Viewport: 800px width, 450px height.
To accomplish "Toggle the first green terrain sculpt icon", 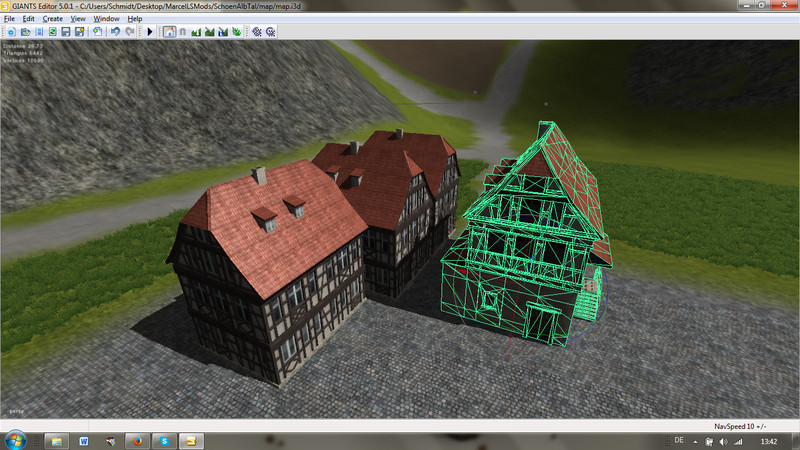I will tap(196, 32).
